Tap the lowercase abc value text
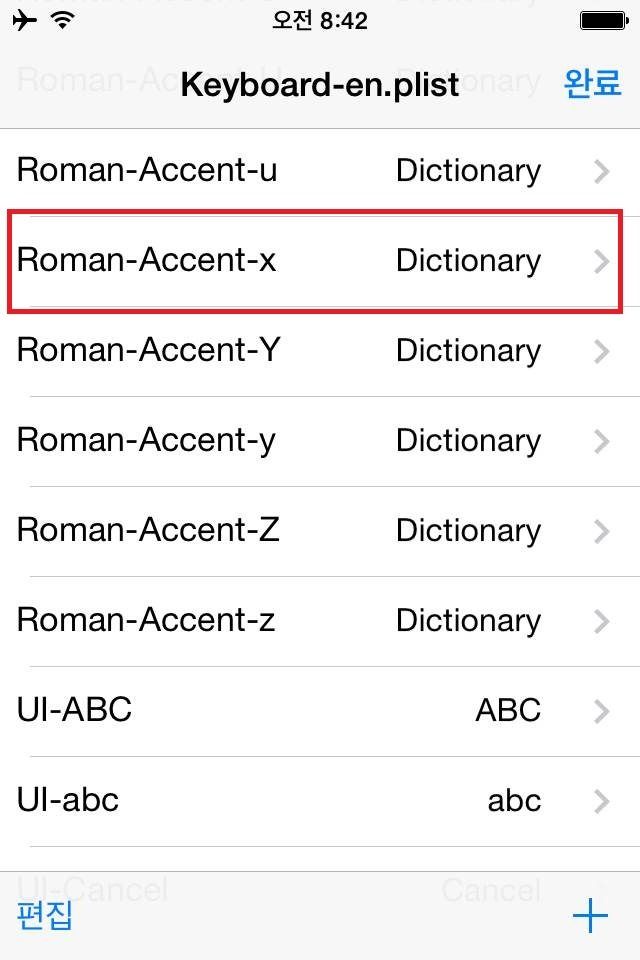Viewport: 640px width, 960px height. pos(514,801)
